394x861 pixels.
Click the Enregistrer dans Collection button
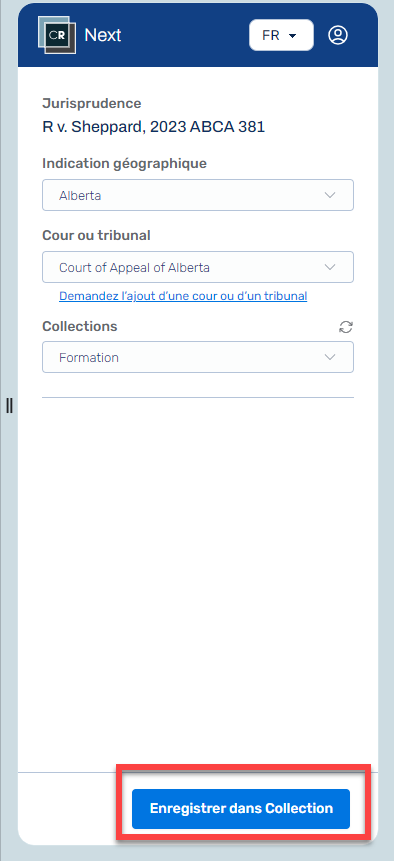pos(241,809)
